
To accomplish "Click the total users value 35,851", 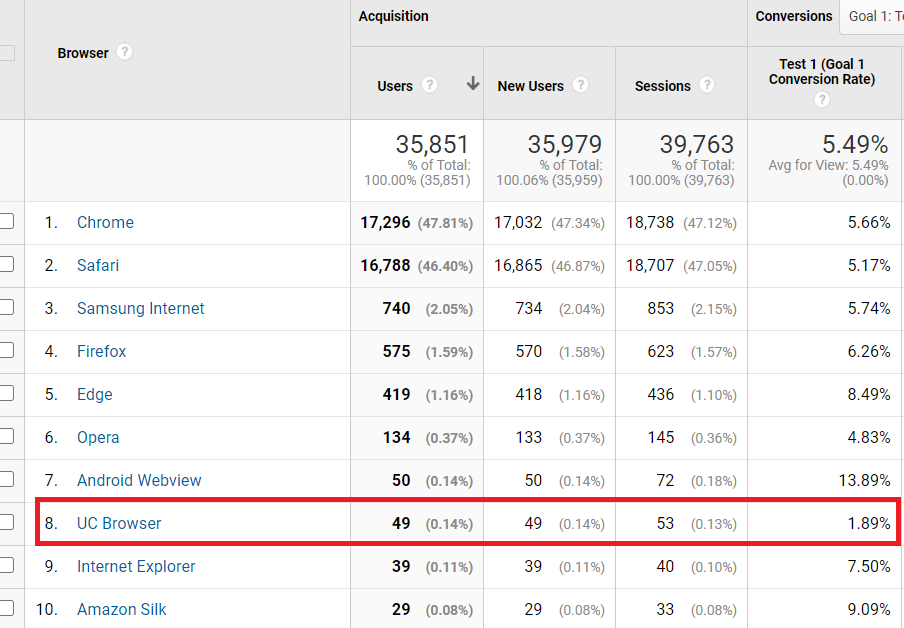I will pos(432,144).
